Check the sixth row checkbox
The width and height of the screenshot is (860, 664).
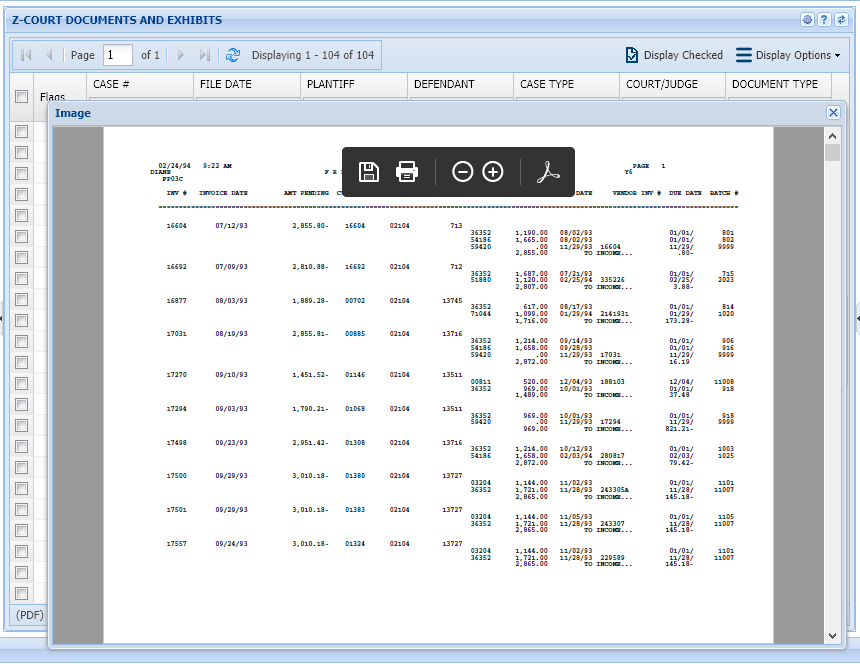click(21, 236)
